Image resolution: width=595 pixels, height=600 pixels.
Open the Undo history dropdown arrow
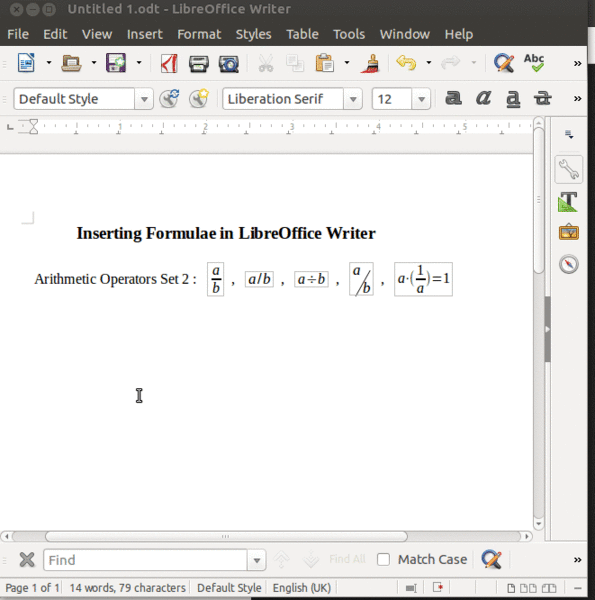[429, 62]
